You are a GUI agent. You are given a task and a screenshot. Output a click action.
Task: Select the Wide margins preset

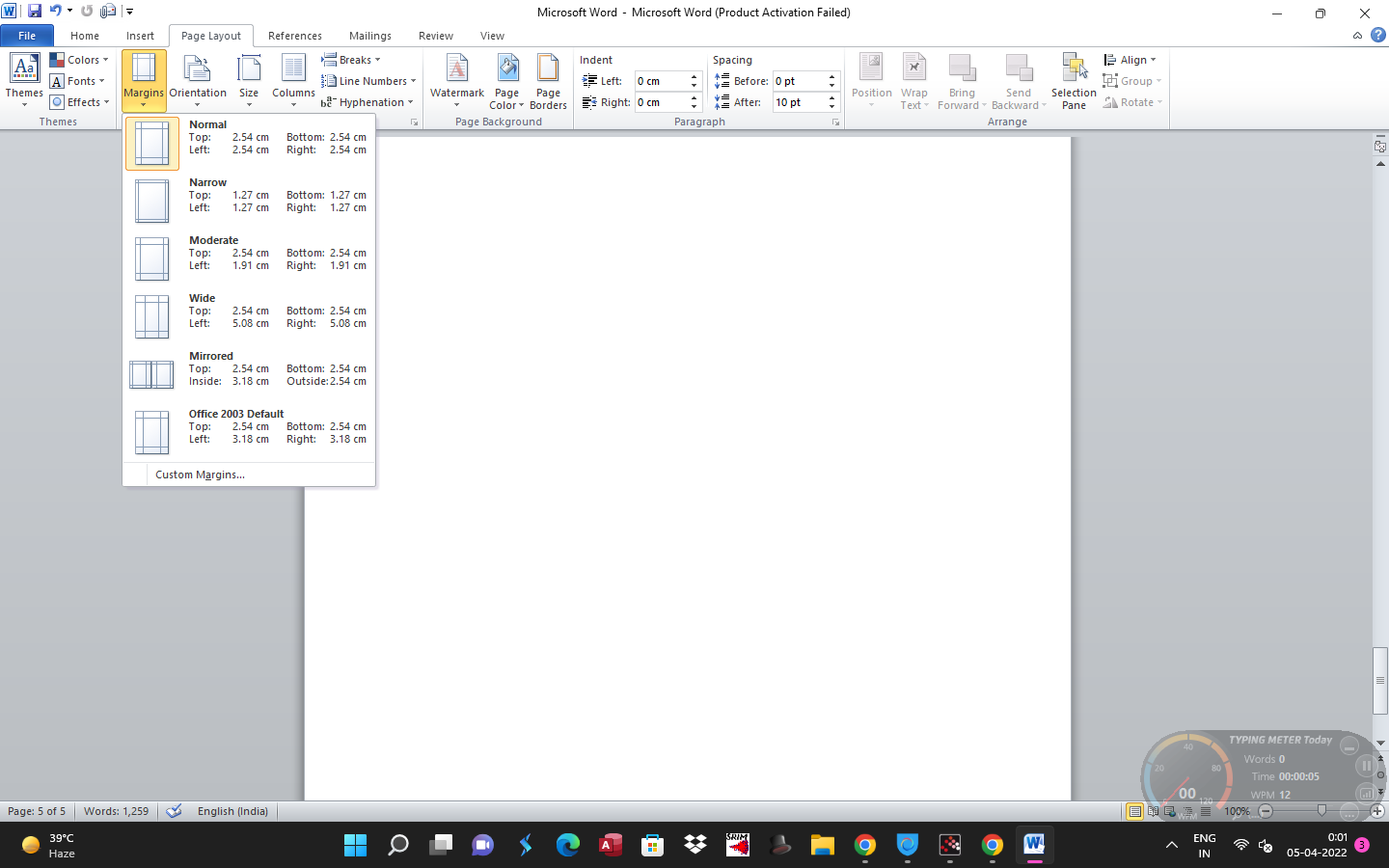pos(249,316)
